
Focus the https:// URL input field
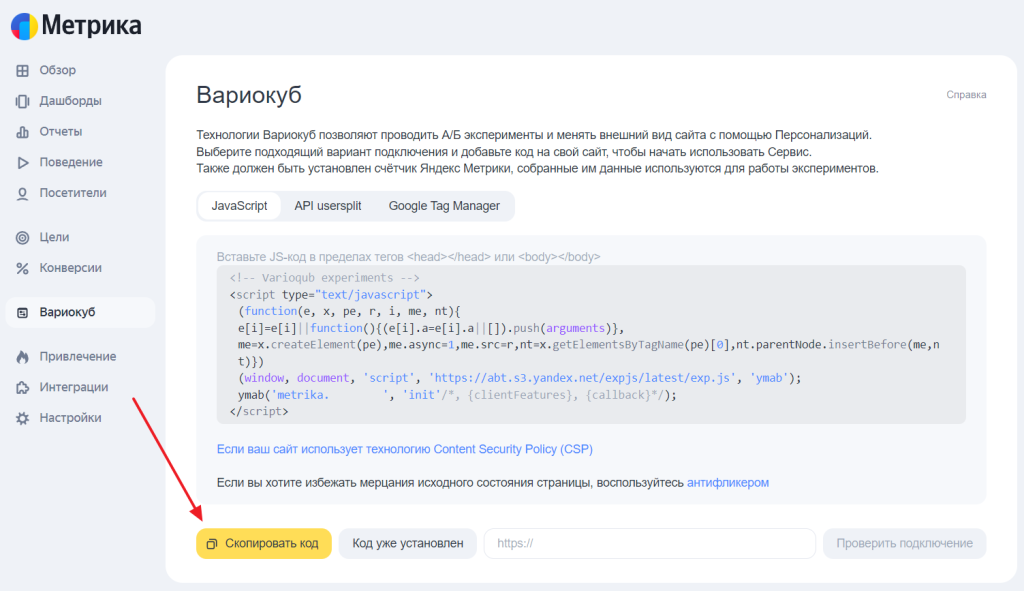pos(650,543)
